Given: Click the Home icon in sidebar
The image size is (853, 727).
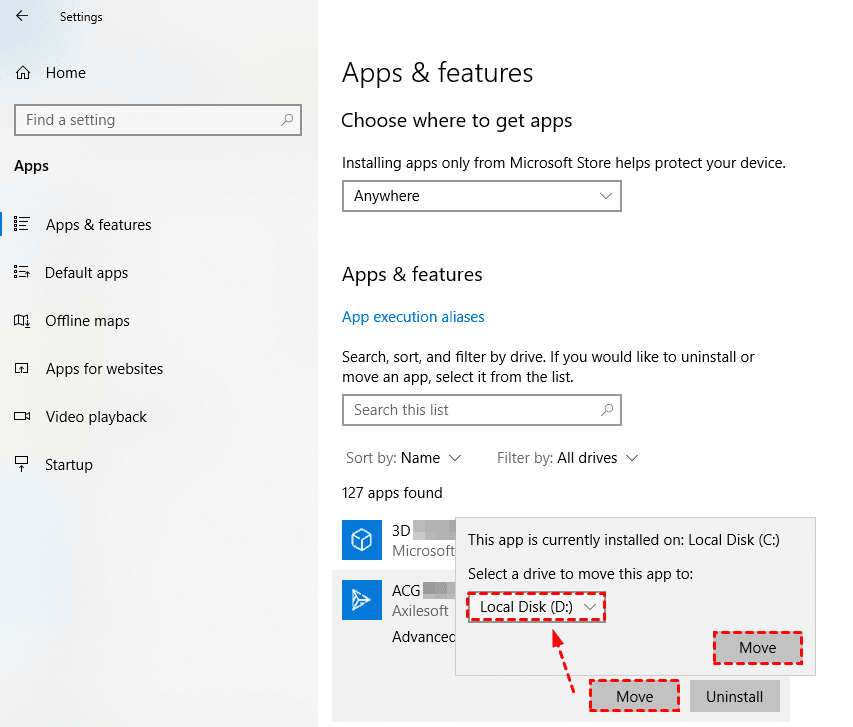Looking at the screenshot, I should pos(23,73).
